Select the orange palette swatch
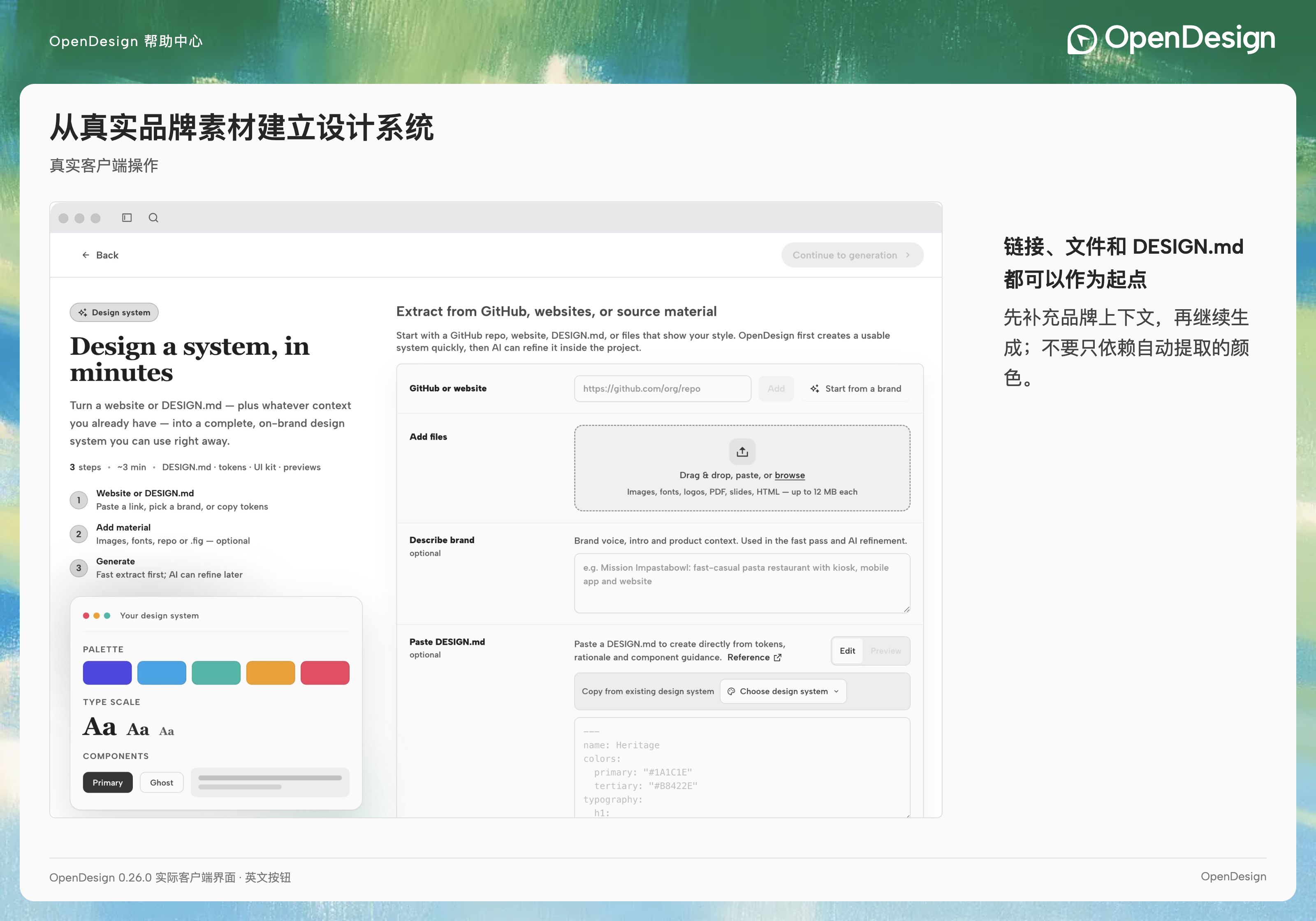The height and width of the screenshot is (921, 1316). (271, 673)
